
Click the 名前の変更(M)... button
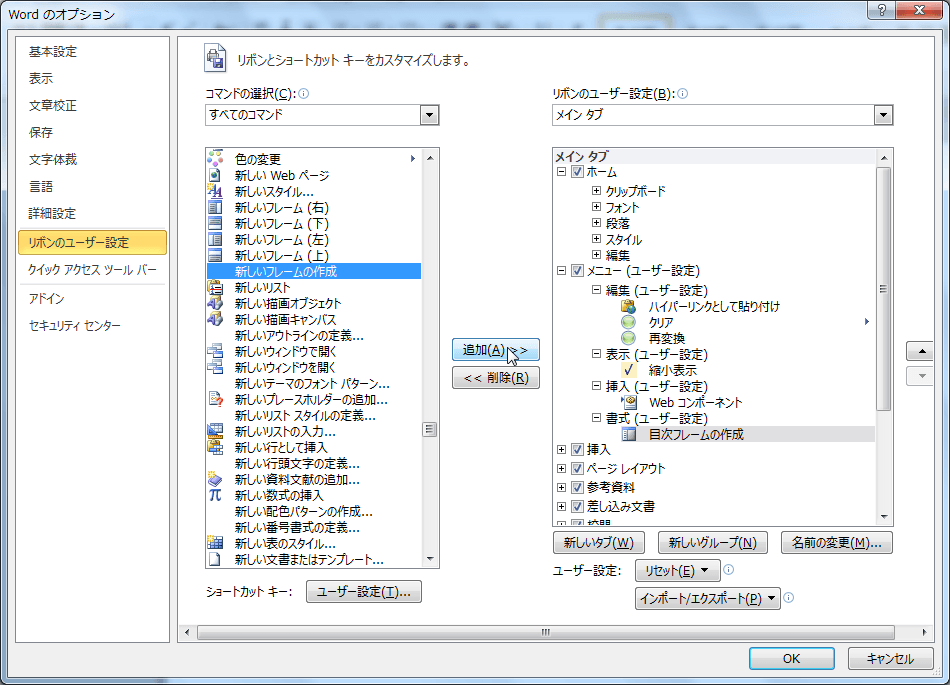837,542
